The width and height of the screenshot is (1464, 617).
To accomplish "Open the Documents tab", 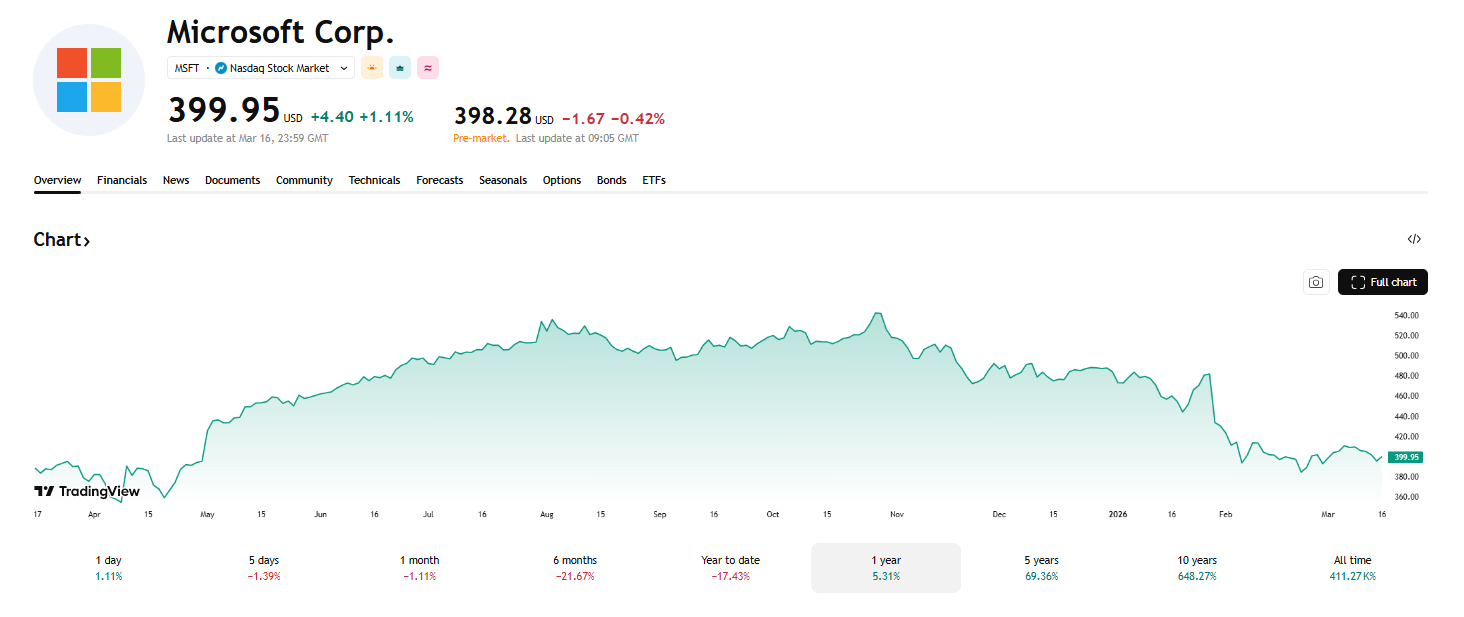I will 232,180.
